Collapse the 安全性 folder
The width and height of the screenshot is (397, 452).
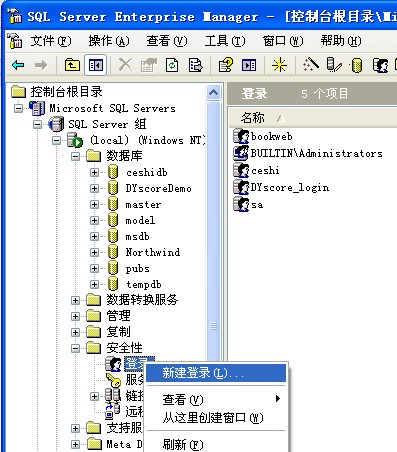click(76, 348)
